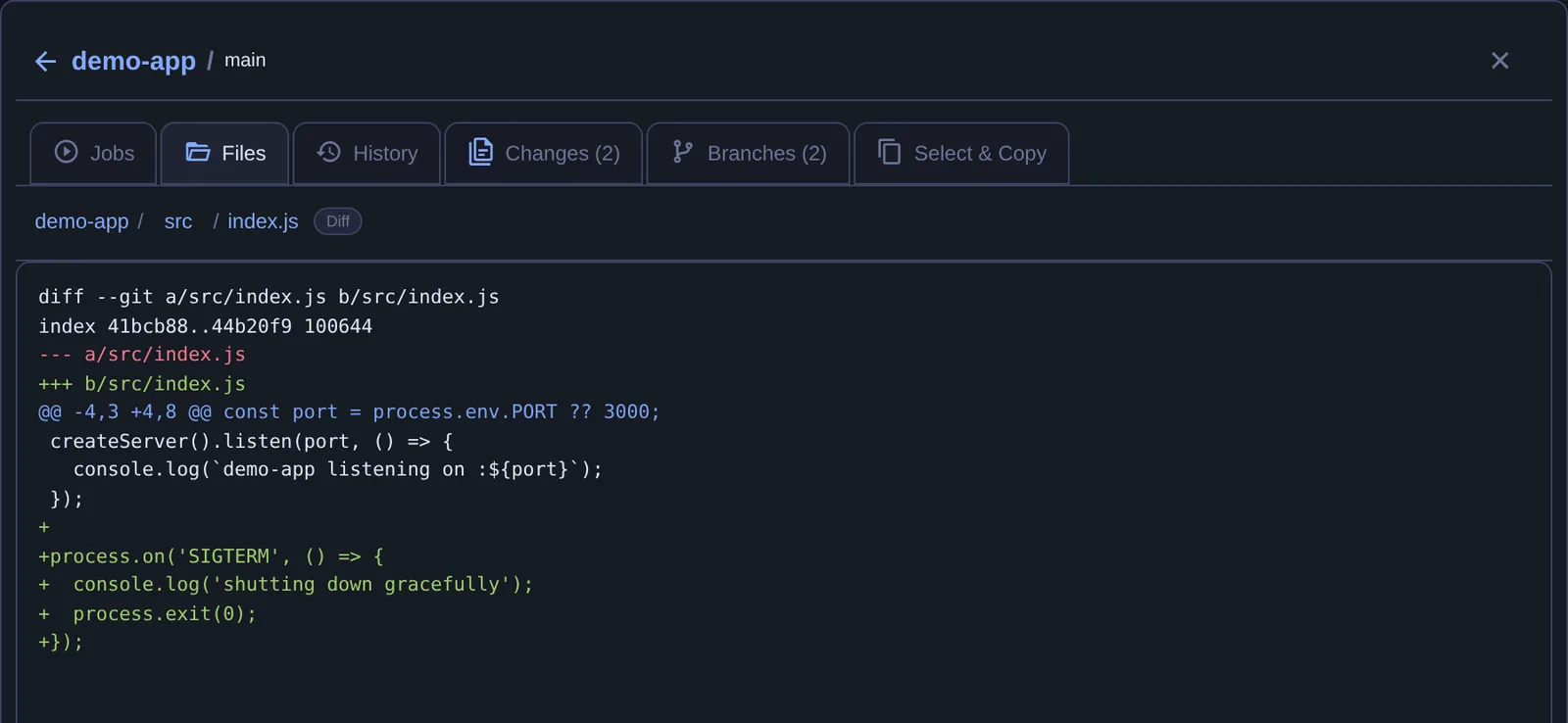Viewport: 1568px width, 723px height.
Task: Switch to the Jobs tab
Action: click(x=93, y=153)
